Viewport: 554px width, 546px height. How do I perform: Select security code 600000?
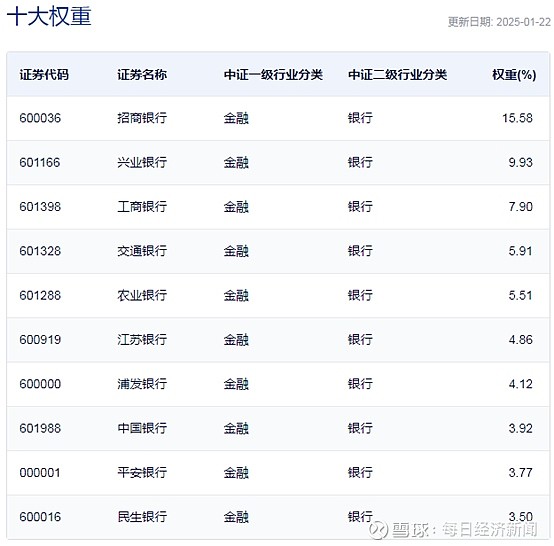pyautogui.click(x=40, y=384)
